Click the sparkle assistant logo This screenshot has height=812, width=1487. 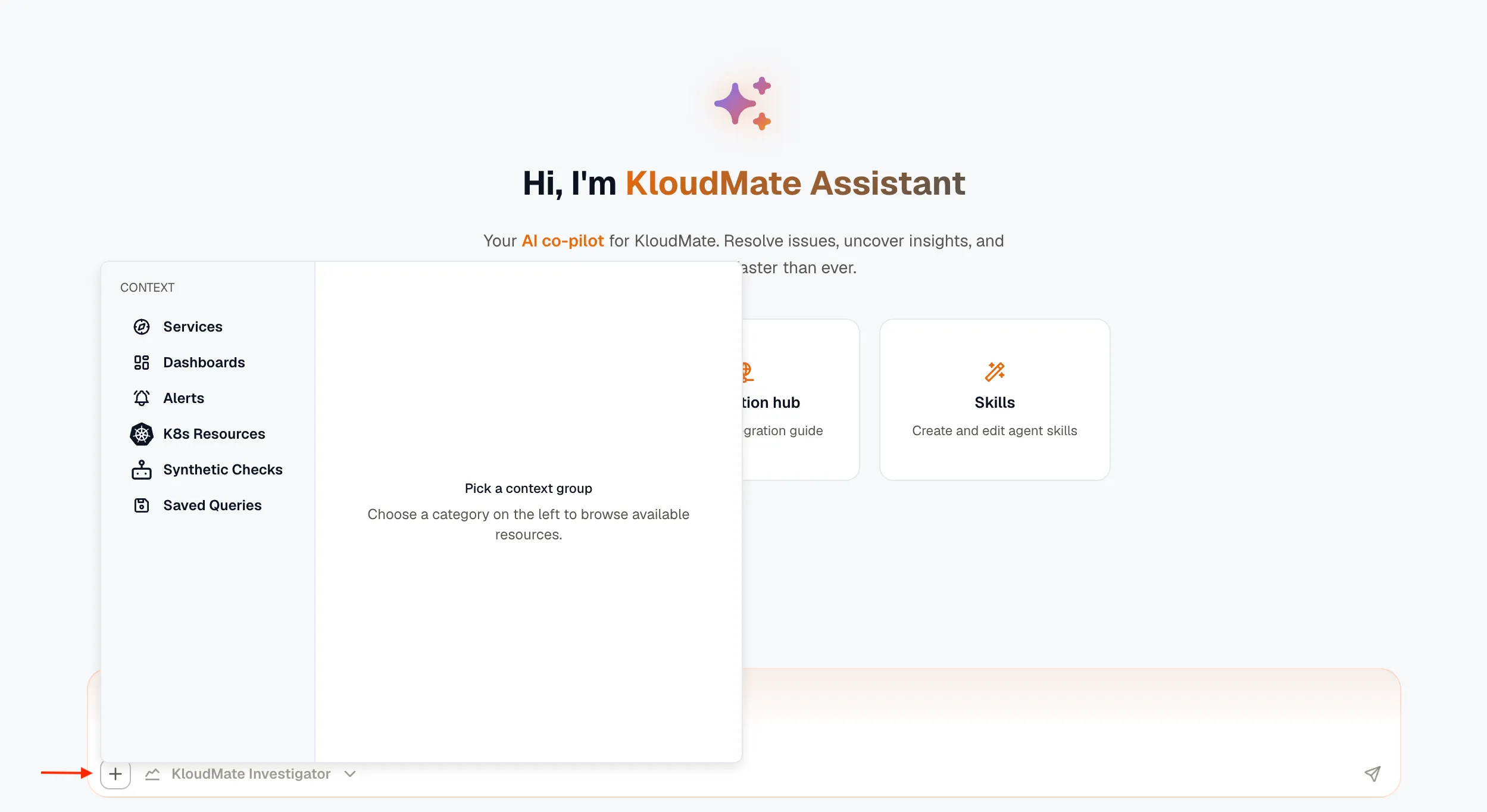[x=743, y=104]
